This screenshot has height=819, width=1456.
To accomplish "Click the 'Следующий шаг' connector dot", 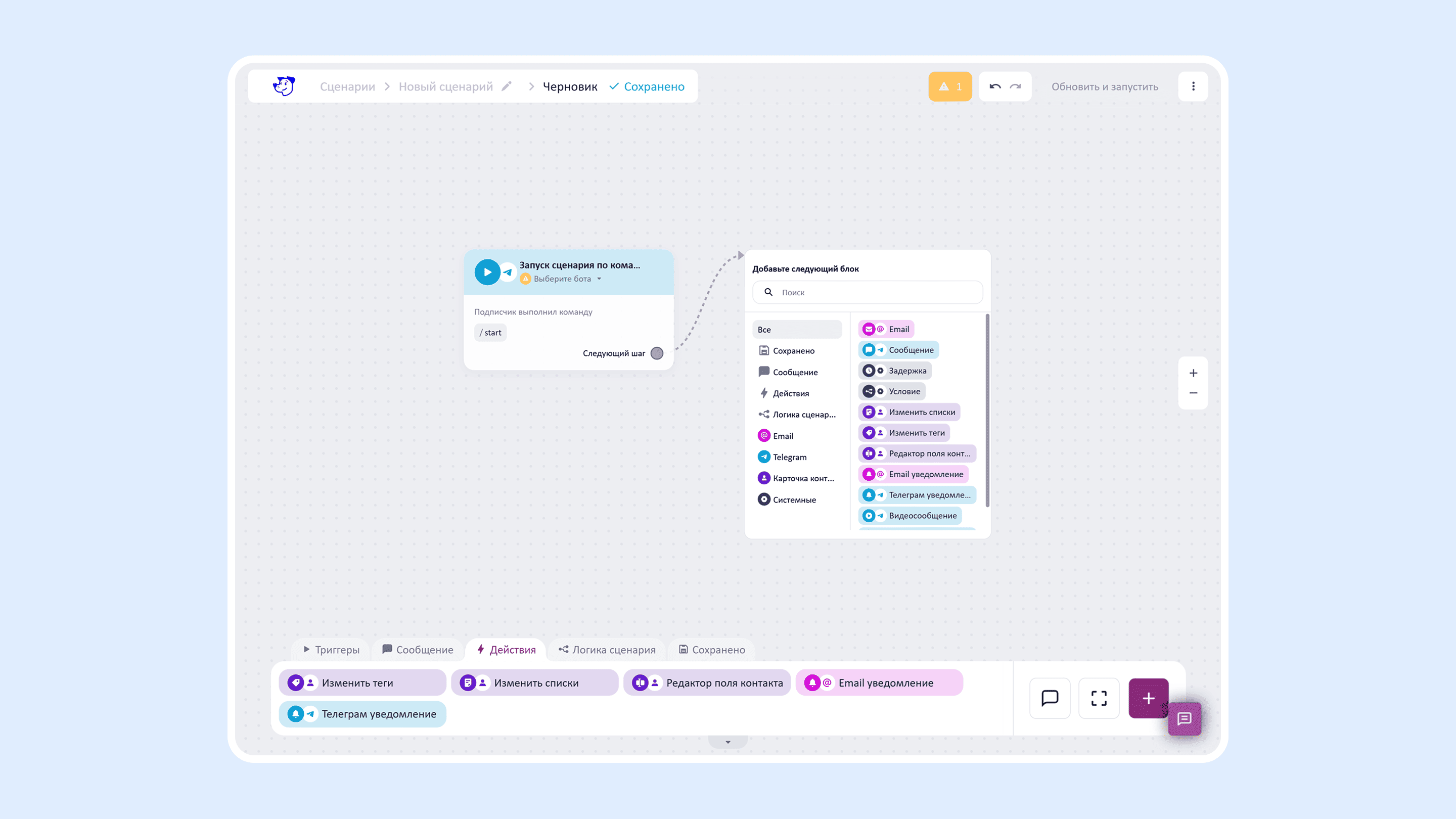I will (x=656, y=353).
